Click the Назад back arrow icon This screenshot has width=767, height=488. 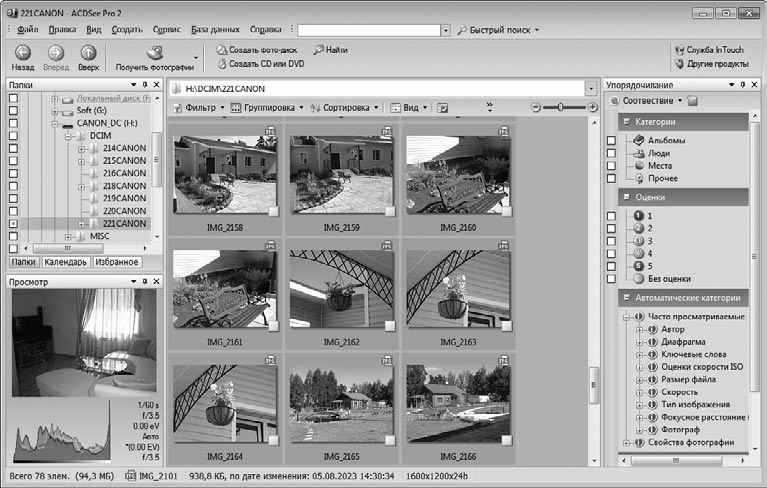[x=22, y=52]
